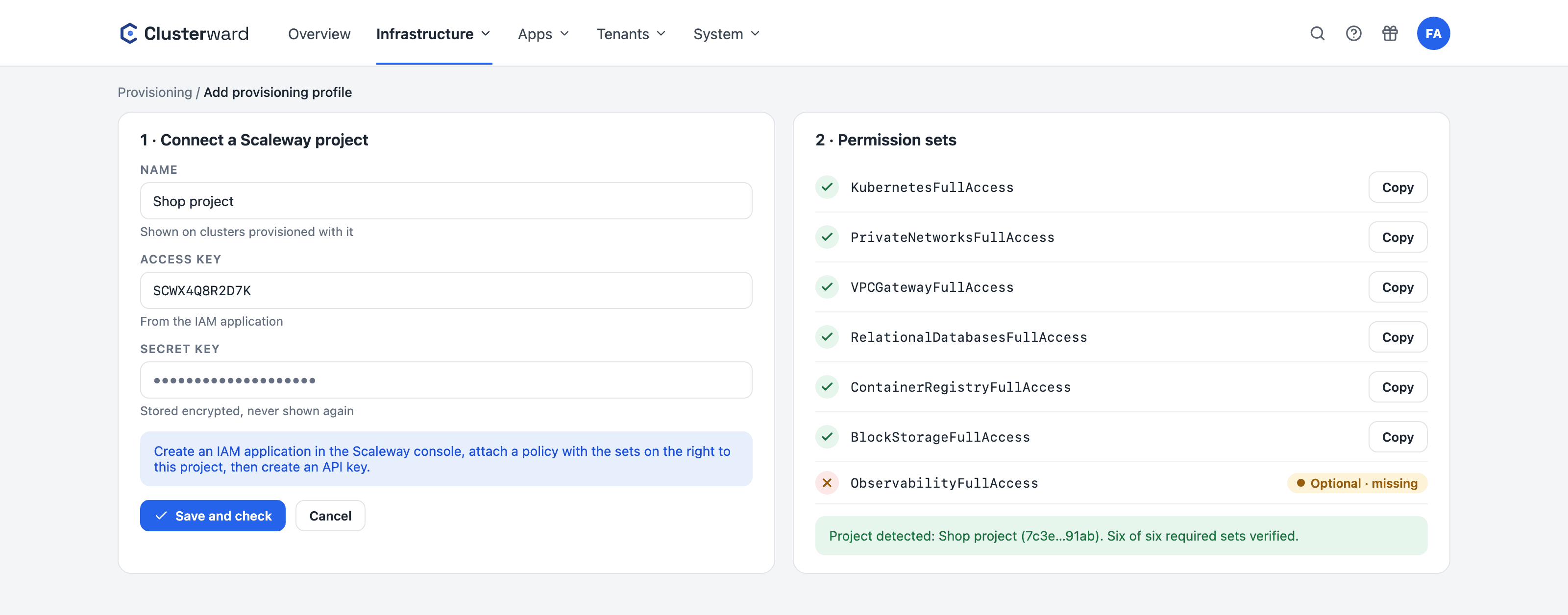
Task: Copy the ContainerRegistryFullAccess permission set
Action: pos(1397,386)
